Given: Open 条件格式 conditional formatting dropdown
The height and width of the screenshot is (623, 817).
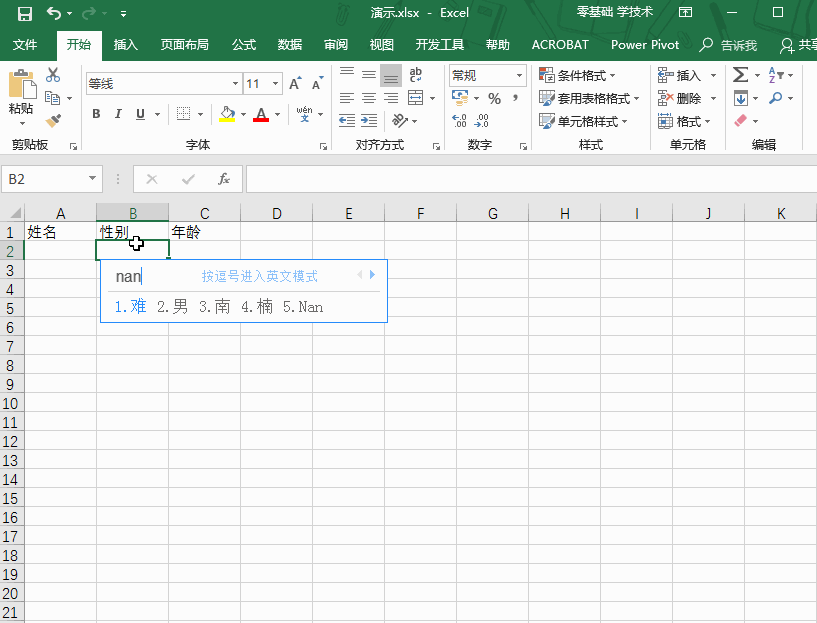Looking at the screenshot, I should coord(577,75).
